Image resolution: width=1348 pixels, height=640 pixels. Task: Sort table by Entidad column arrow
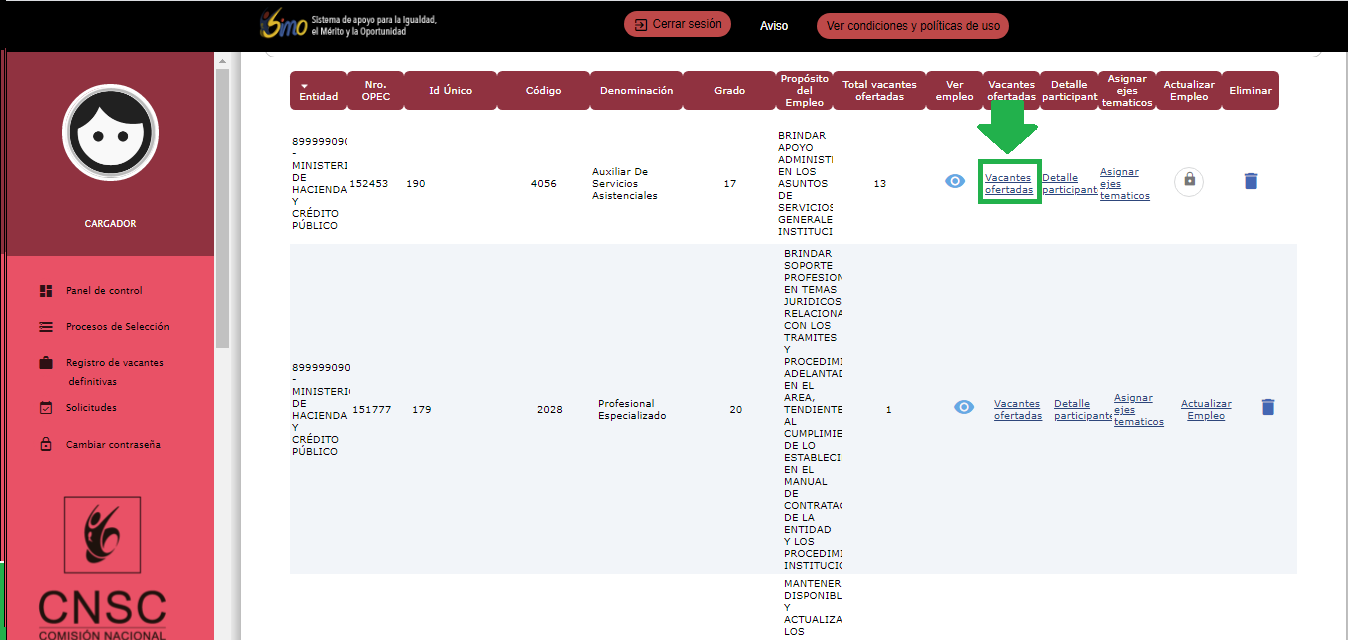[305, 85]
